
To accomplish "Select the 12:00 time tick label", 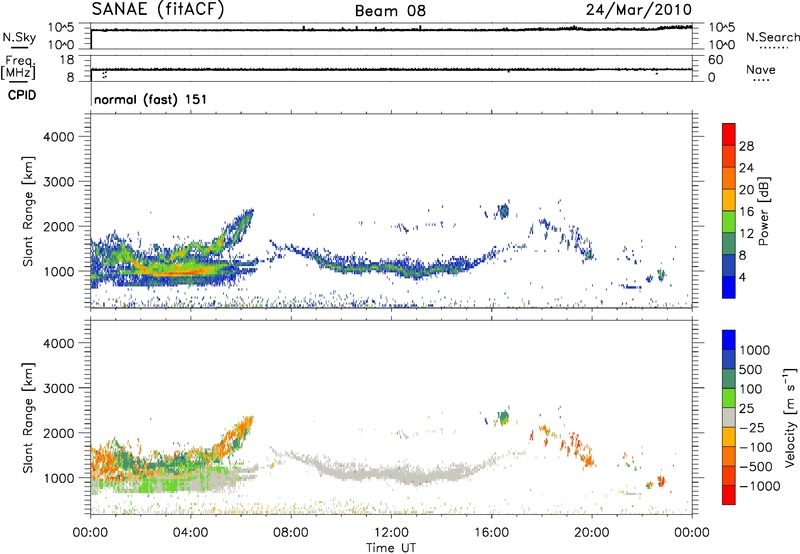I will coord(391,533).
